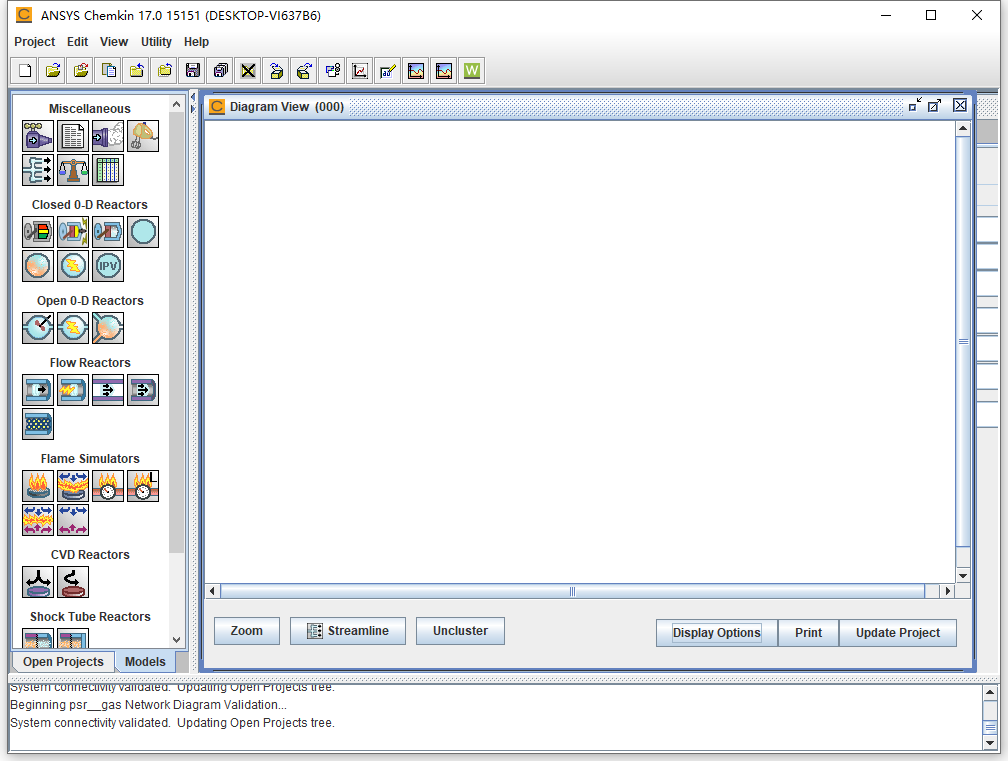Select the gas inlet model icon
Screen dimensions: 1008x761
[38, 136]
